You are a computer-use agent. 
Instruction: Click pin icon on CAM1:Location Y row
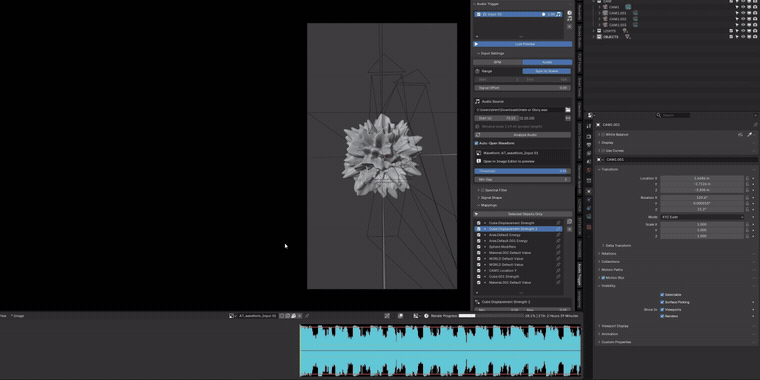tap(558, 270)
